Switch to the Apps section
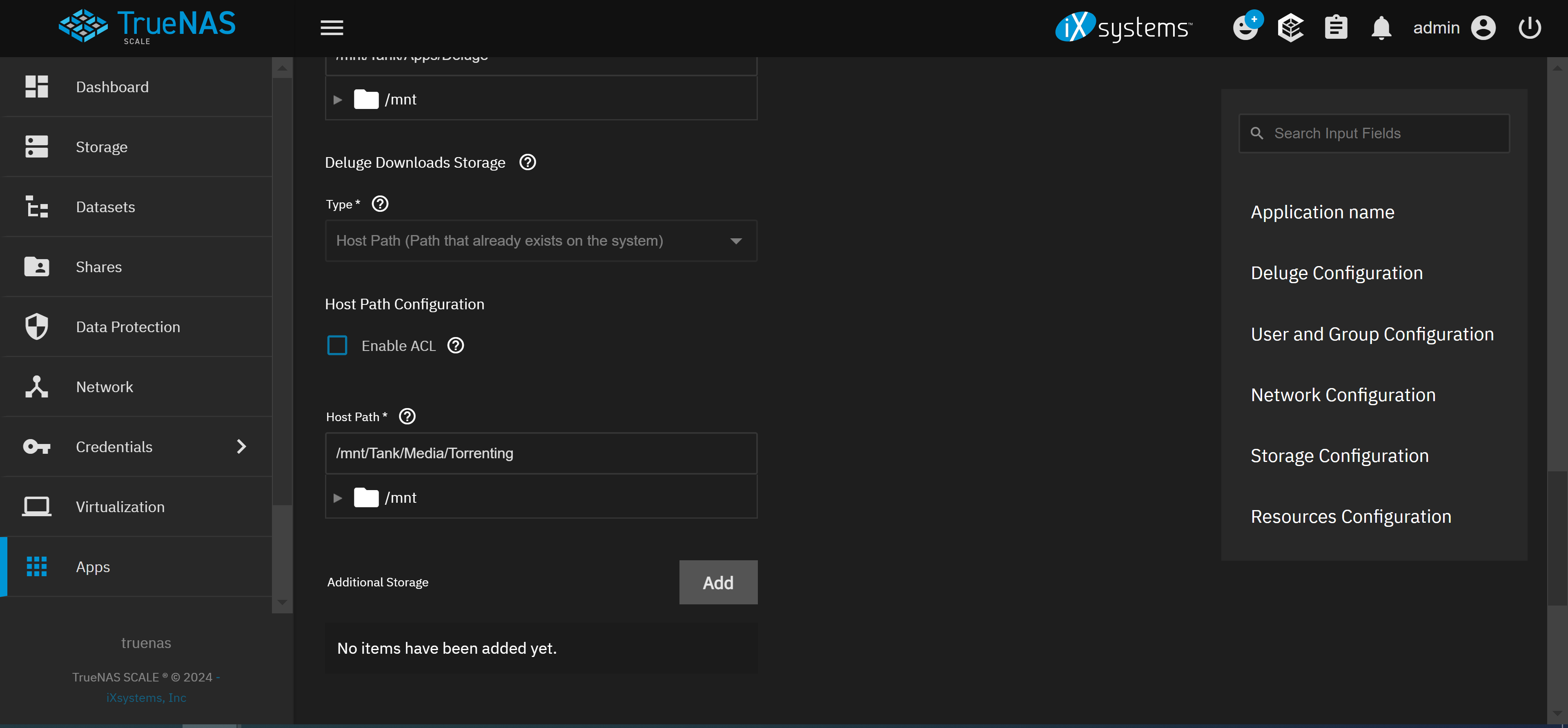The height and width of the screenshot is (728, 1568). click(93, 566)
